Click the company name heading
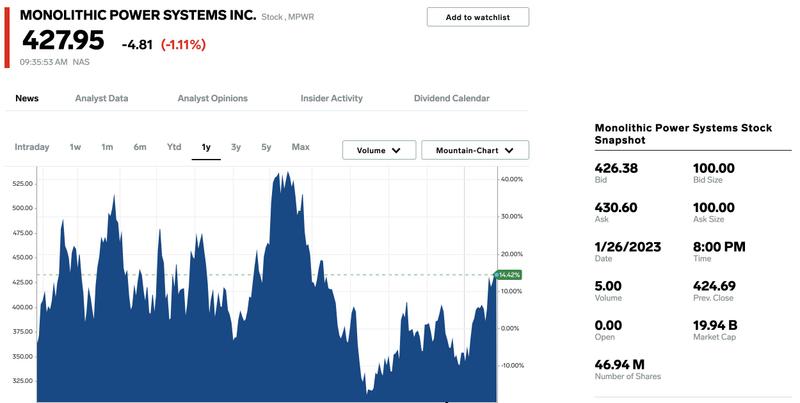 [138, 15]
